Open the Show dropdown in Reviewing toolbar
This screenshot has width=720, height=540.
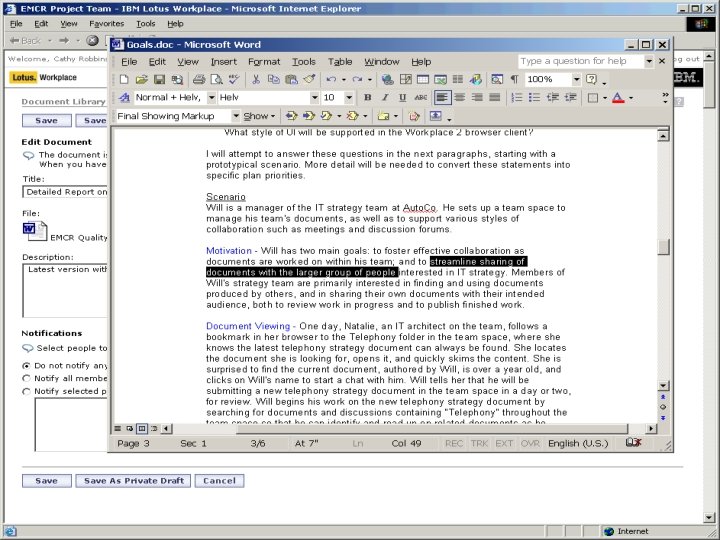click(x=259, y=116)
